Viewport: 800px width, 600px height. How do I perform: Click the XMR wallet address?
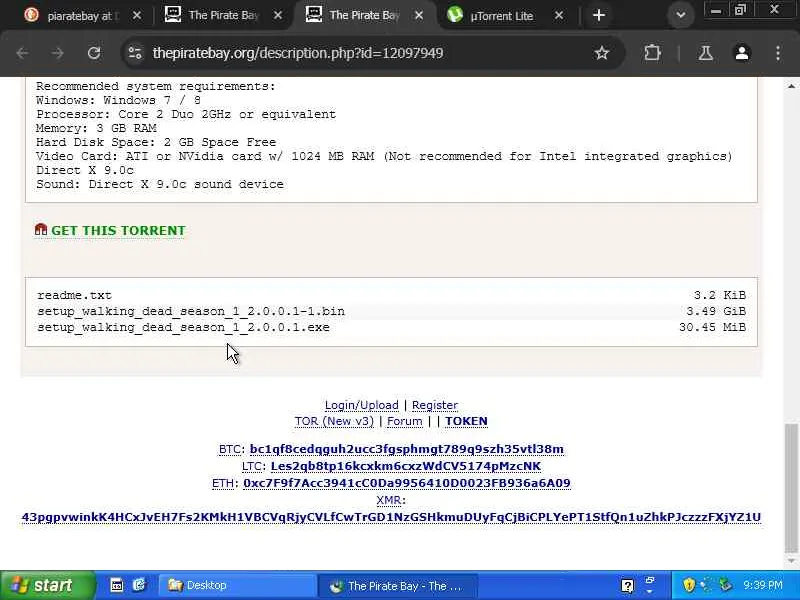391,517
